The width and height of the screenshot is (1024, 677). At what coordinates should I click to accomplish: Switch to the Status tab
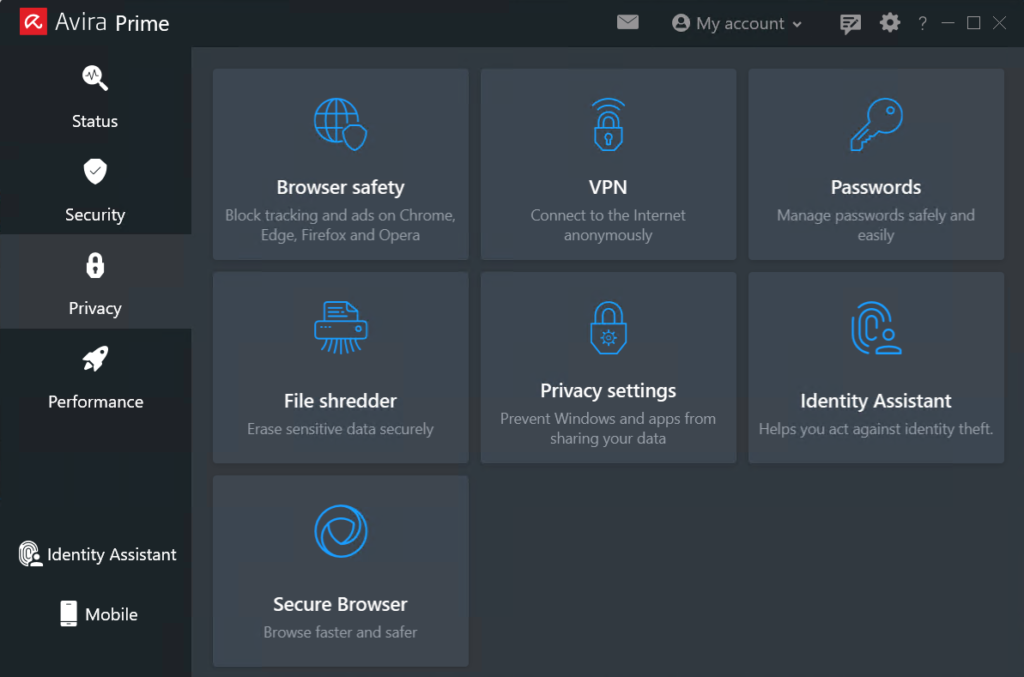[95, 95]
